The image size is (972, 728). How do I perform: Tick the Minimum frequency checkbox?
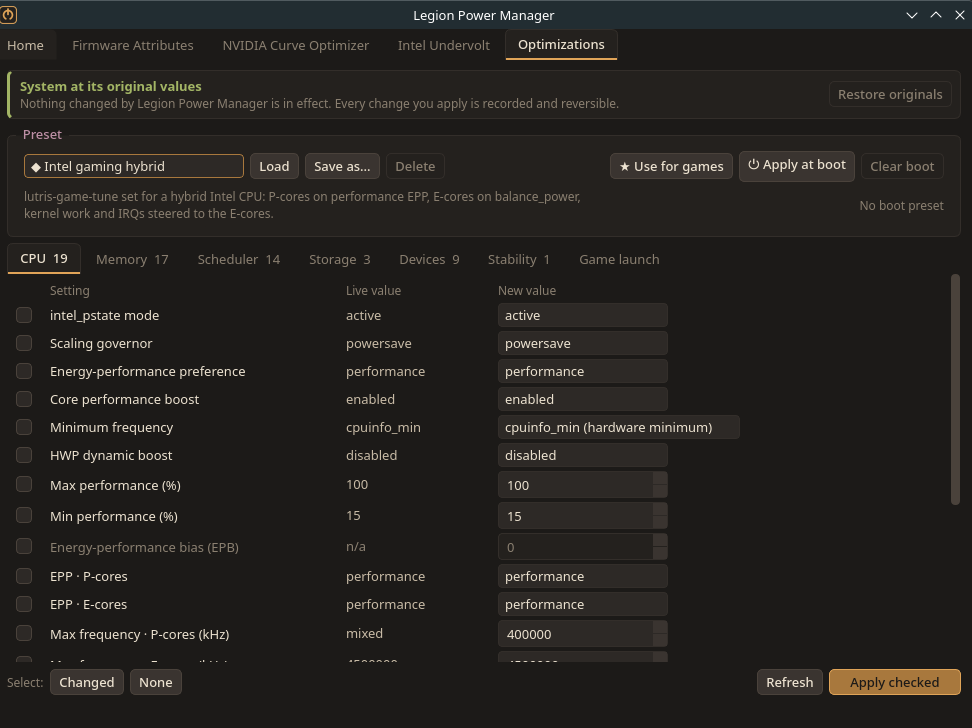24,427
